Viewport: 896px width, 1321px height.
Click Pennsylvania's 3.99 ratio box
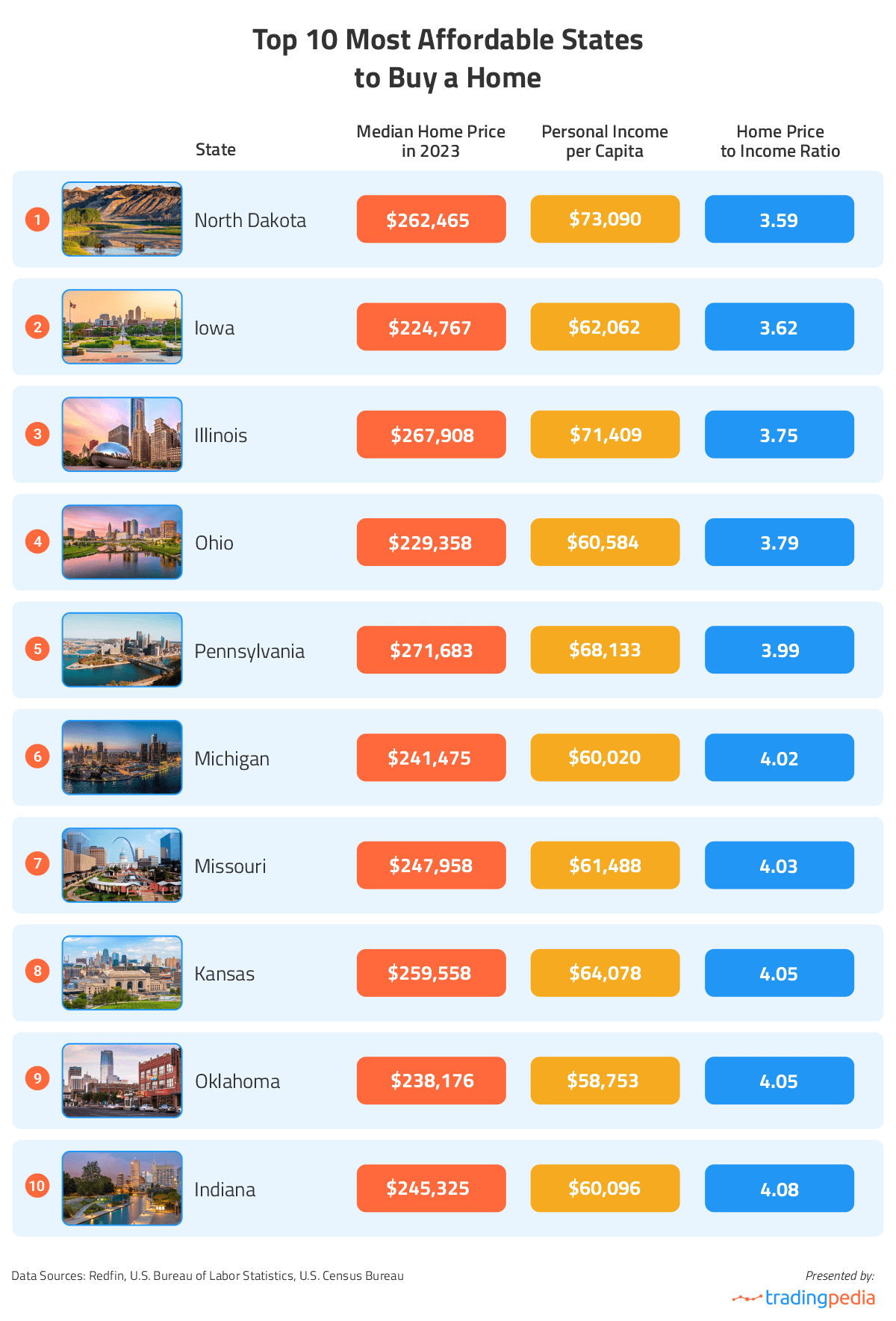[779, 650]
